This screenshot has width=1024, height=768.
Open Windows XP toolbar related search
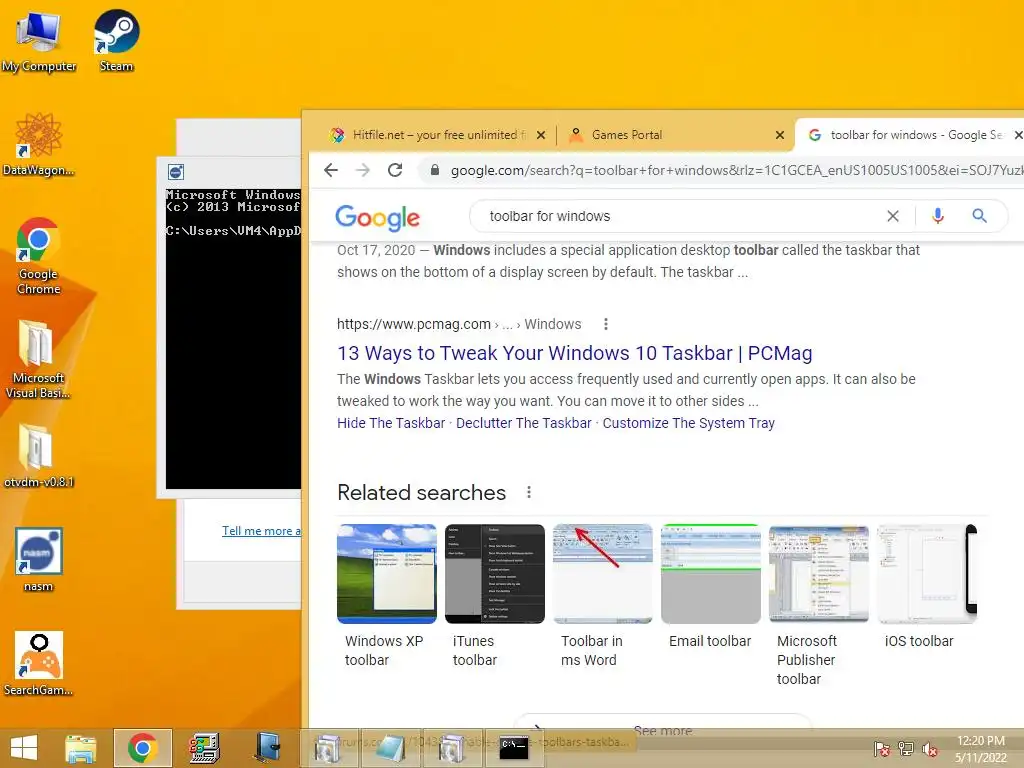[387, 595]
